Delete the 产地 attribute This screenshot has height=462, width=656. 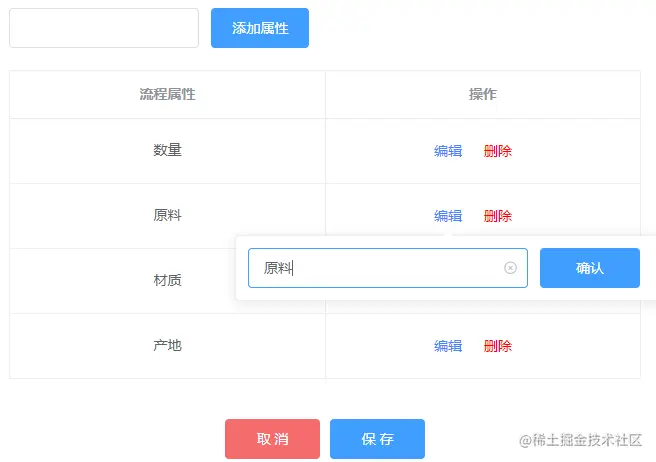click(x=498, y=346)
